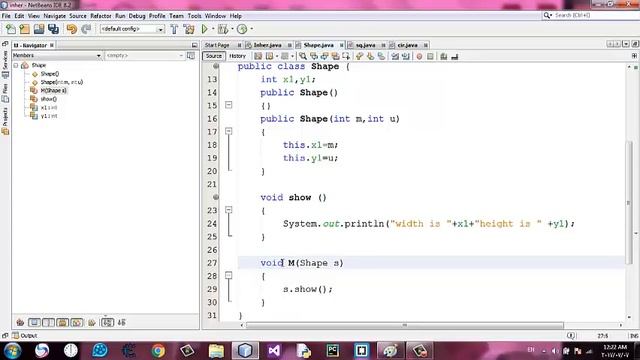Click the Shift Line Left icon
The height and width of the screenshot is (360, 640).
click(x=395, y=56)
